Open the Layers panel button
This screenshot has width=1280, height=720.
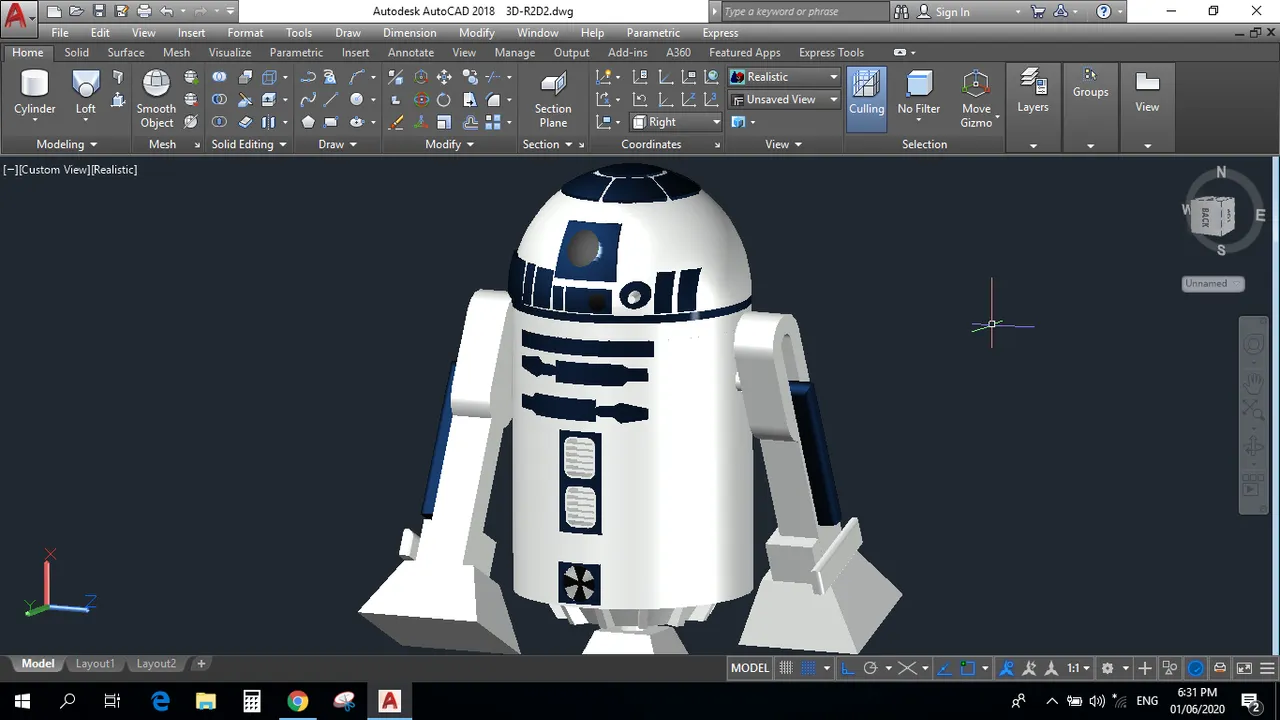coord(1033,92)
